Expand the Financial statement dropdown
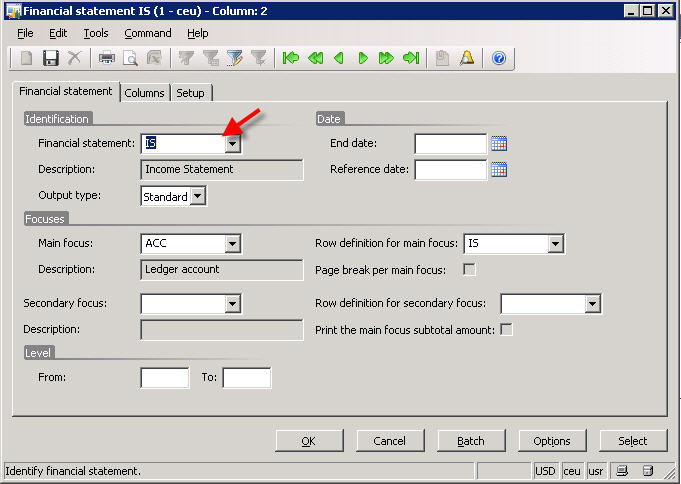The image size is (681, 484). click(232, 144)
